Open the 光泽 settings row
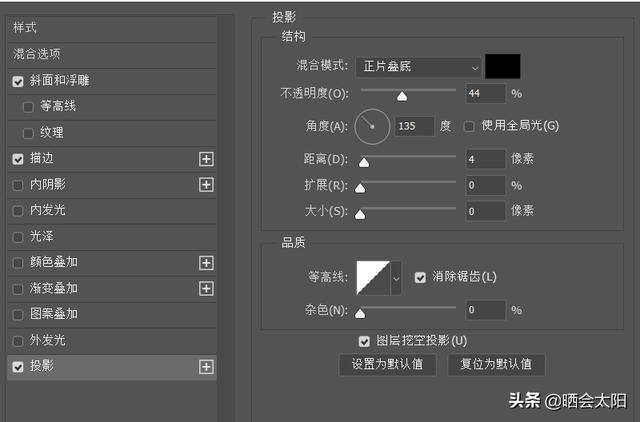Screen dimensions: 640x422 111,237
